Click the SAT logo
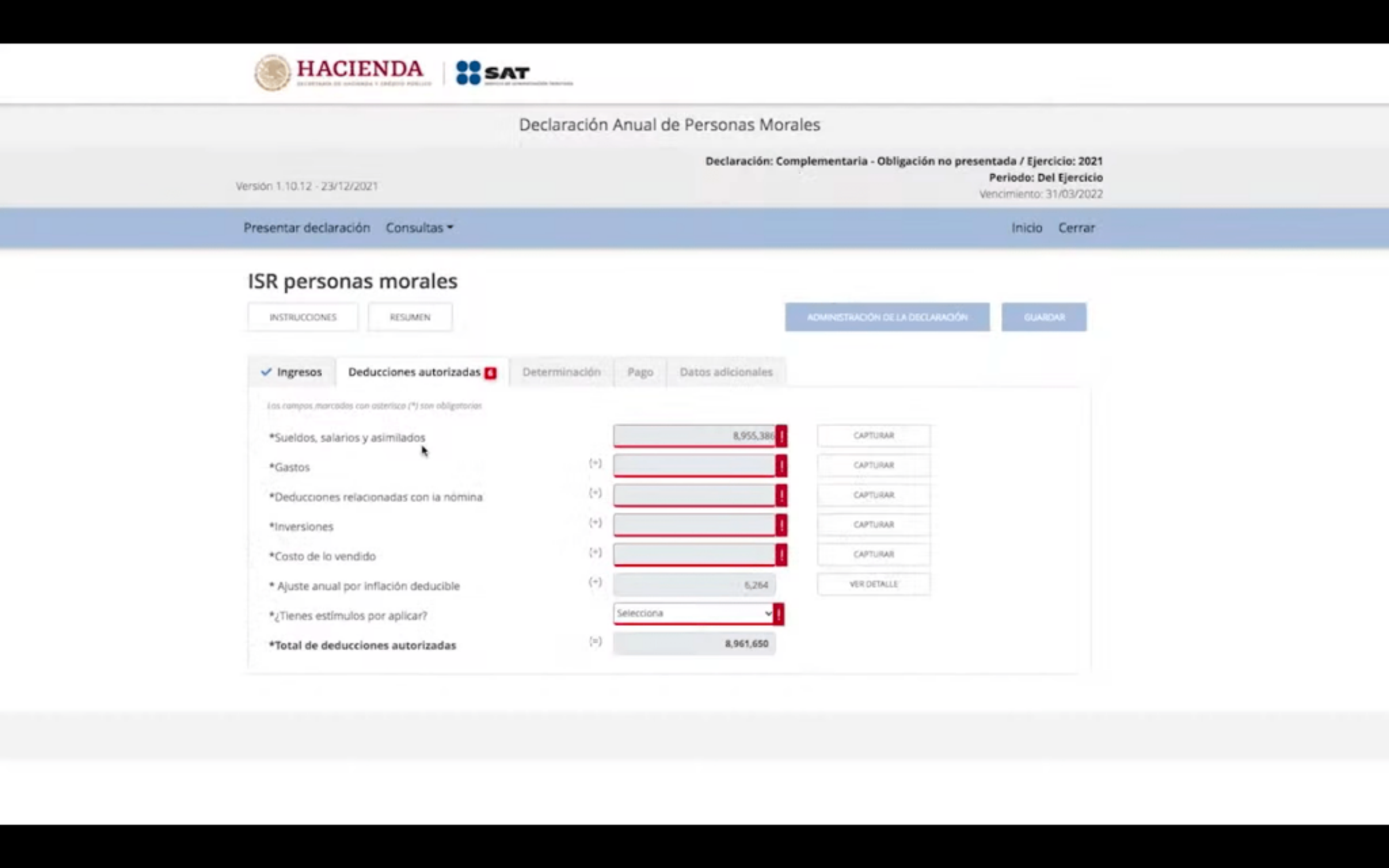 click(x=514, y=73)
